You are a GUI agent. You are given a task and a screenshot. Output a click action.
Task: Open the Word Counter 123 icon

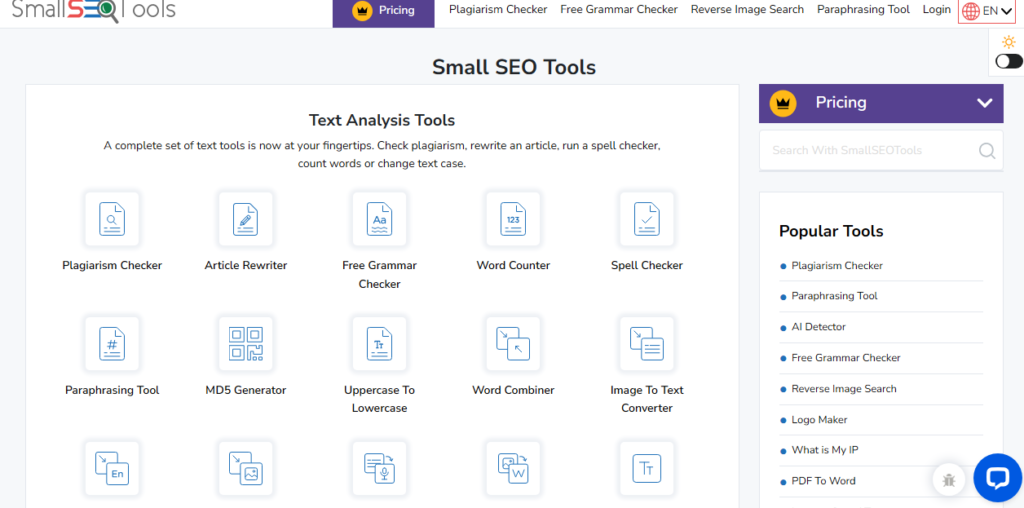coord(513,219)
